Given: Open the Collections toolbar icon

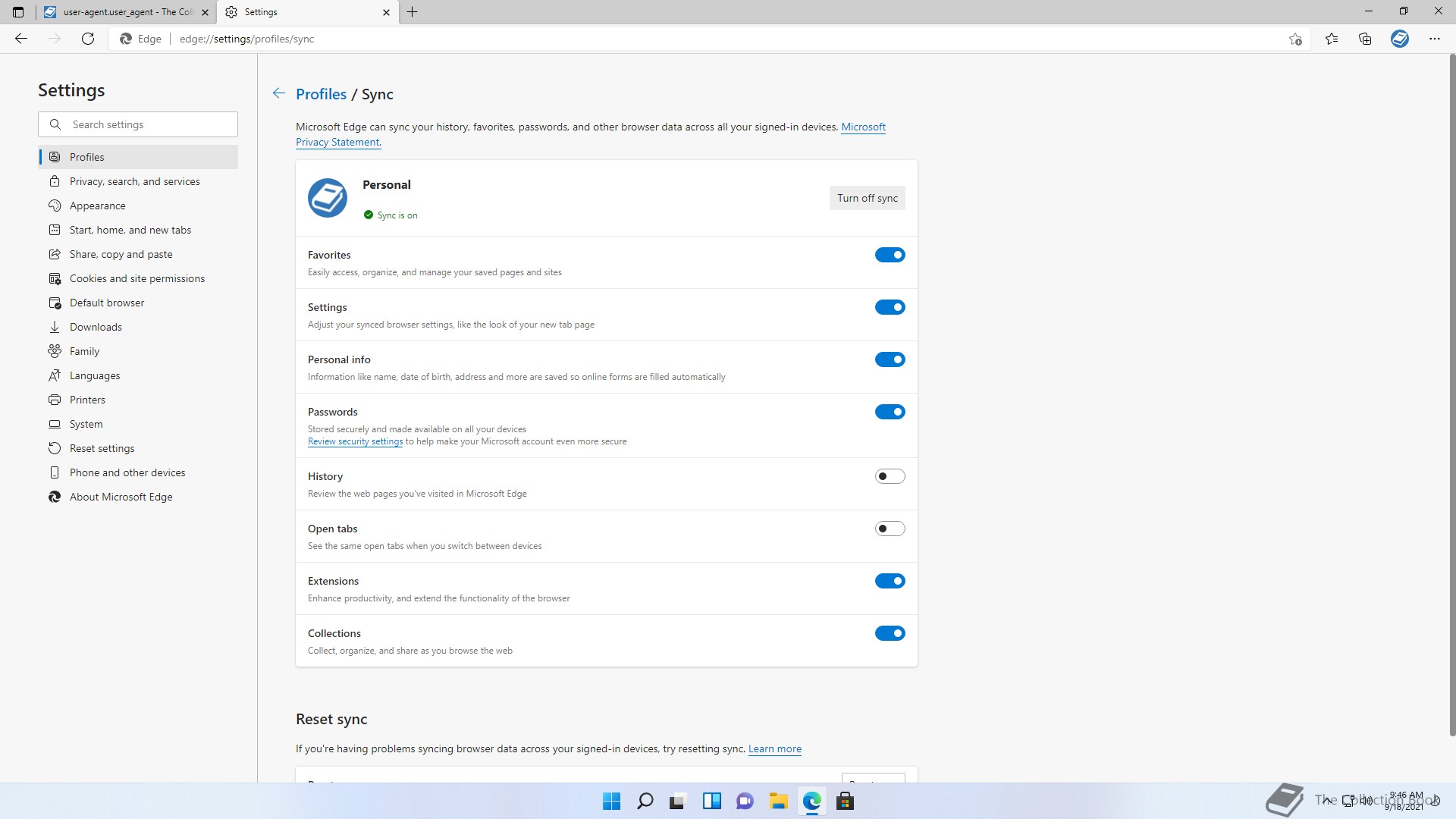Looking at the screenshot, I should [x=1365, y=39].
